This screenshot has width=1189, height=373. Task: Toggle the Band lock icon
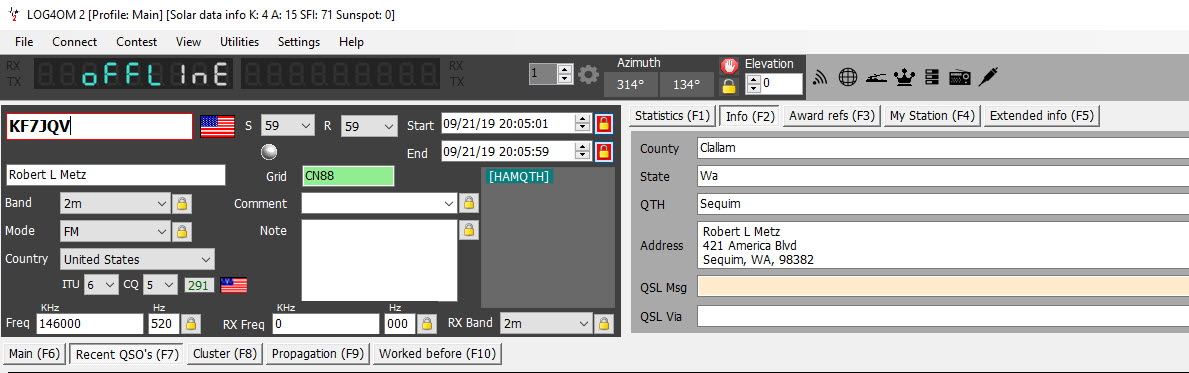(x=181, y=203)
